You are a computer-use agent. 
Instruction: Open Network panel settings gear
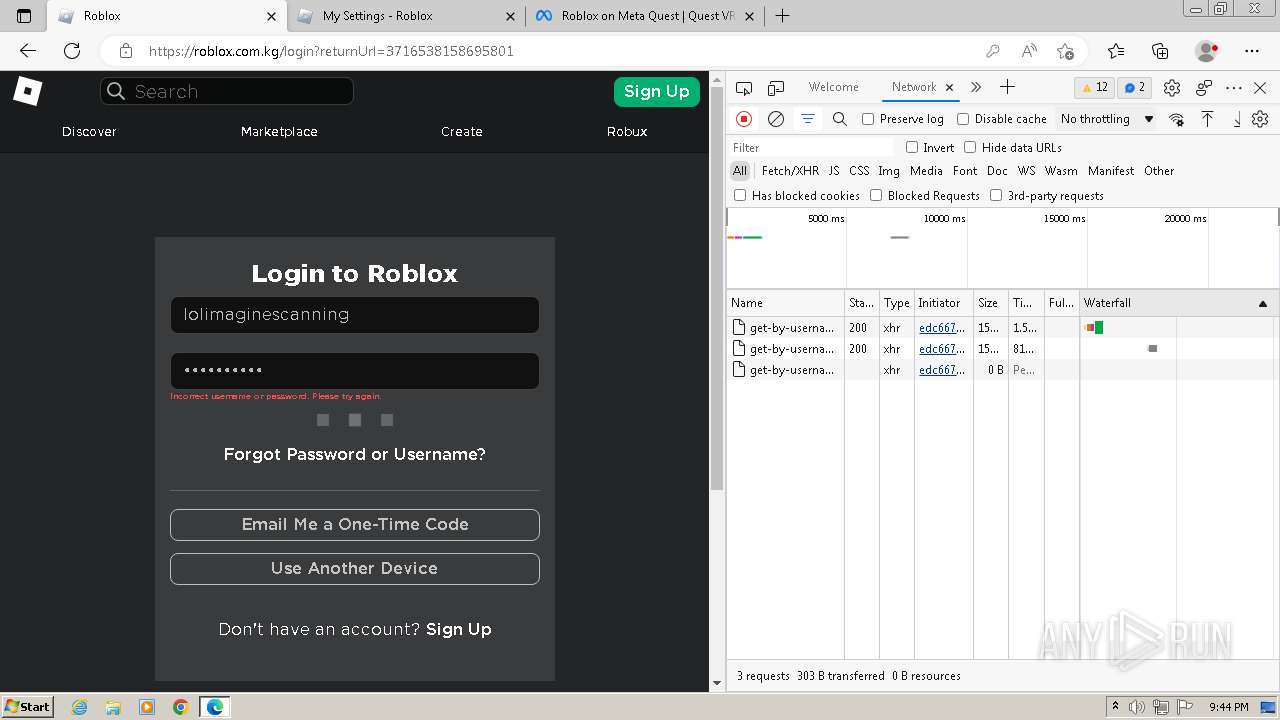pyautogui.click(x=1260, y=119)
